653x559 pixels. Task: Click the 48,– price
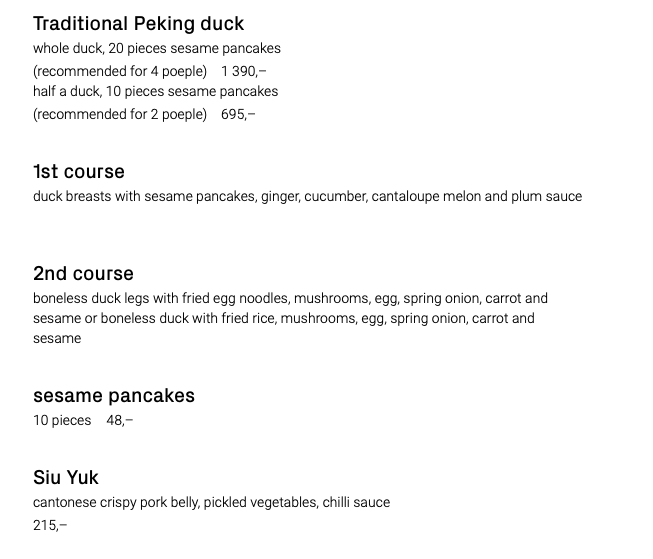point(120,420)
